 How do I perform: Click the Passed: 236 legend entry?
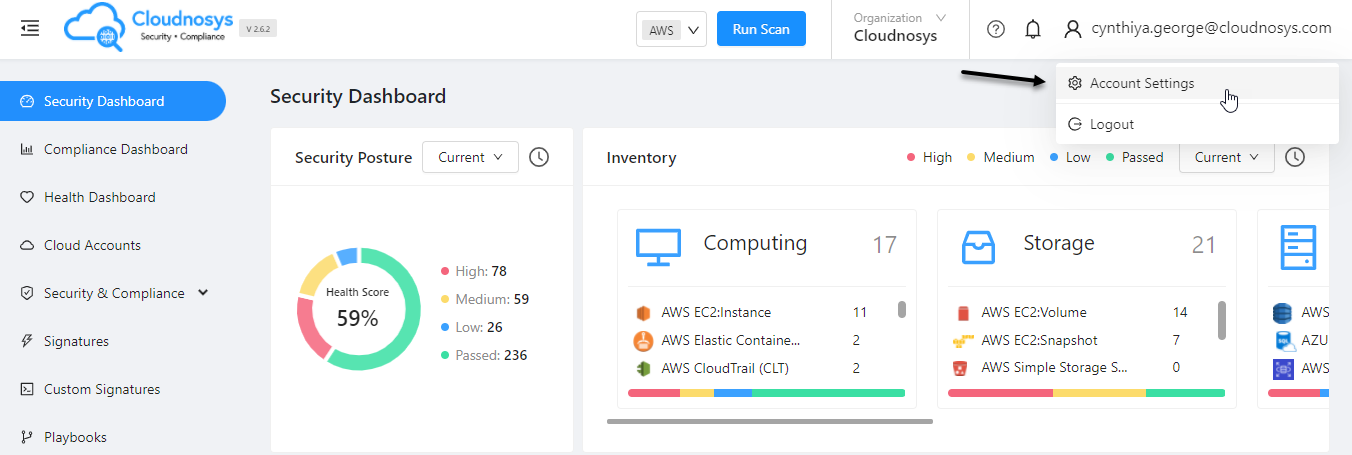[x=484, y=355]
